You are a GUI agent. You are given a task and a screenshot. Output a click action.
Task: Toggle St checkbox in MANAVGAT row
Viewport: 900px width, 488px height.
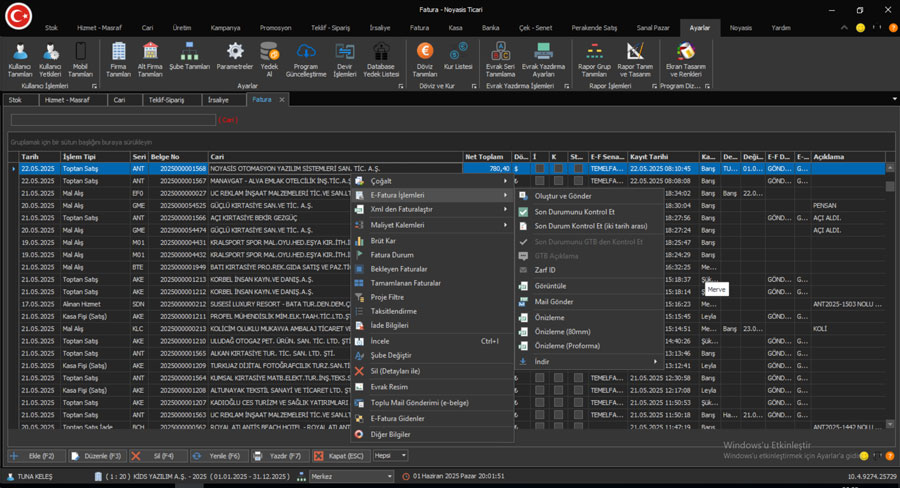(578, 181)
